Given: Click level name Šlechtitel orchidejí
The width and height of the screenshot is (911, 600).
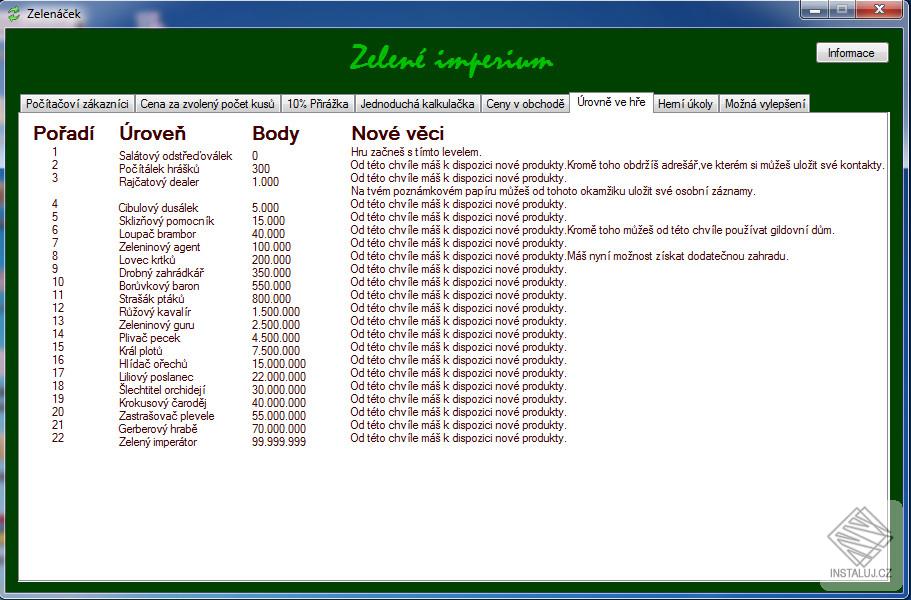Looking at the screenshot, I should pyautogui.click(x=162, y=390).
